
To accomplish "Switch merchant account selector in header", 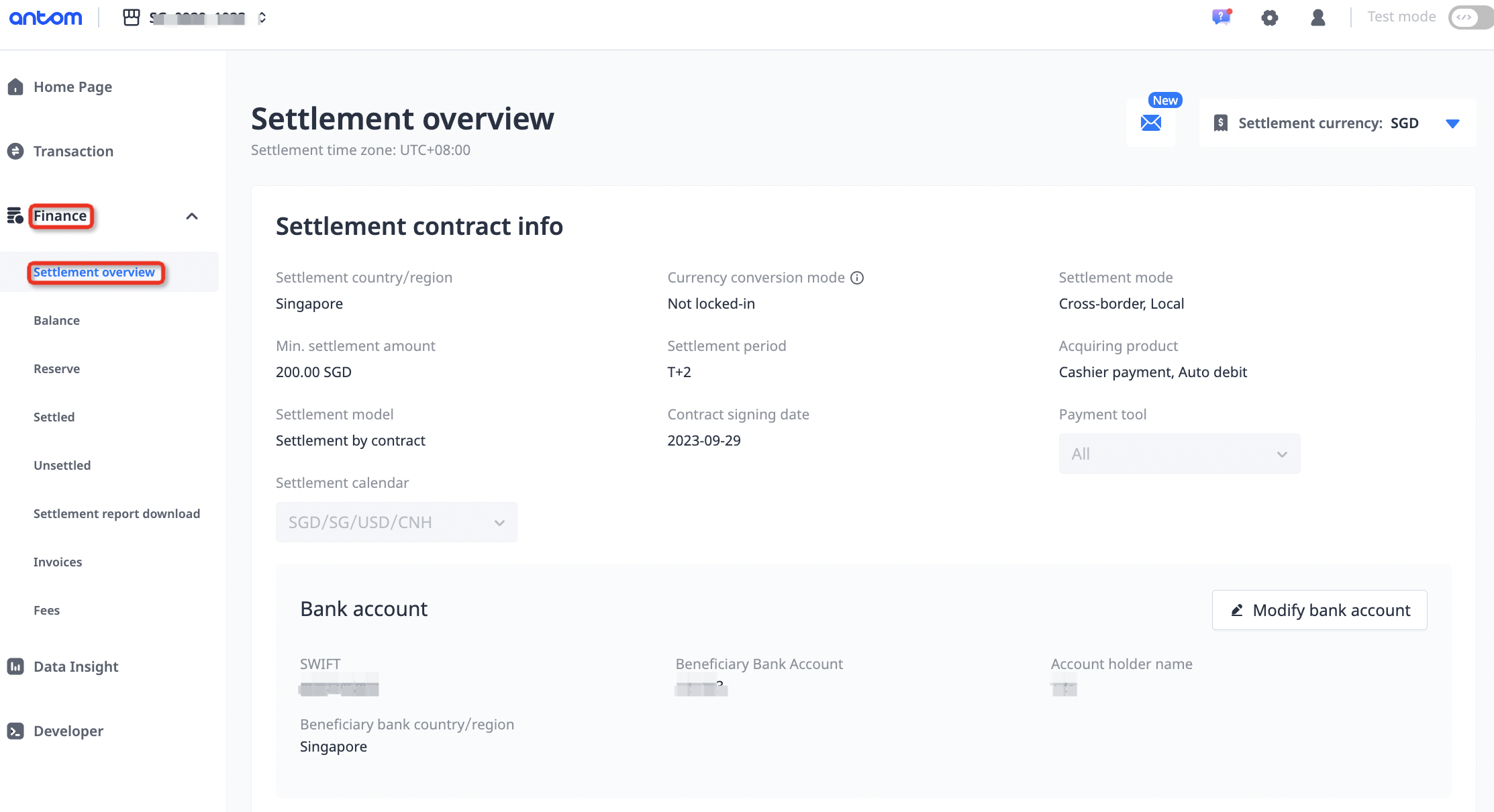I will point(196,18).
